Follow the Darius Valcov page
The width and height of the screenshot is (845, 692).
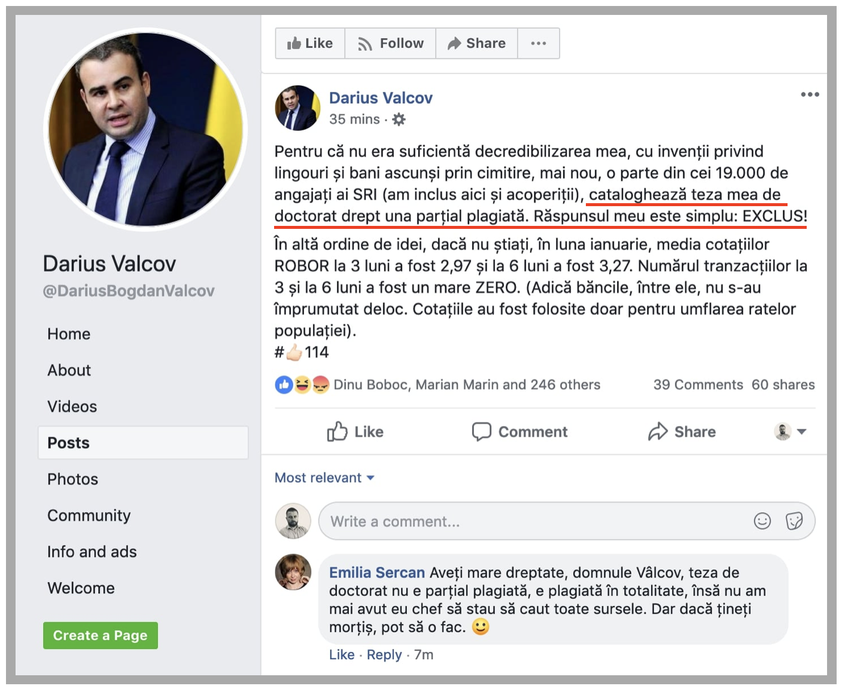[390, 43]
